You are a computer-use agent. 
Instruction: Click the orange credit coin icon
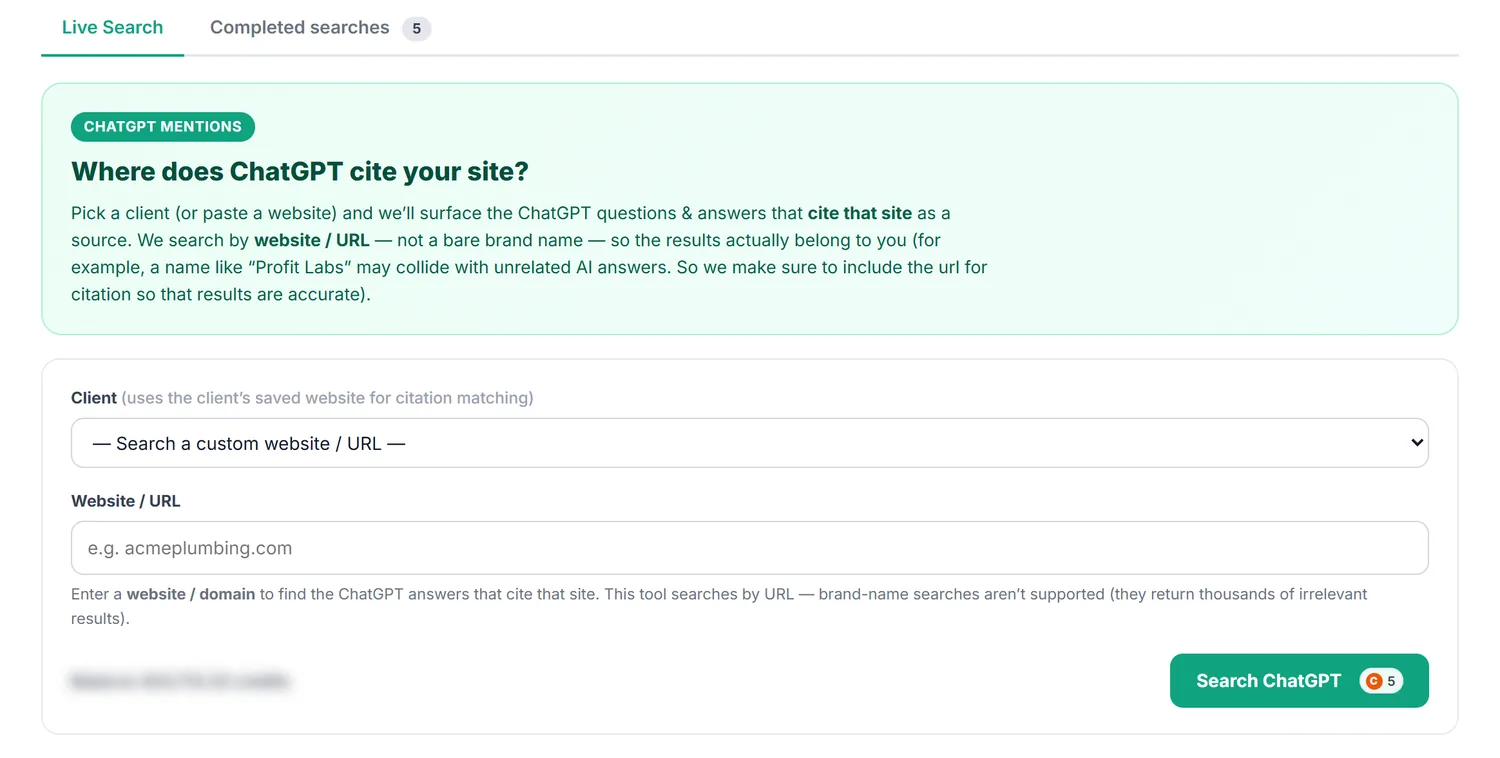tap(1374, 681)
